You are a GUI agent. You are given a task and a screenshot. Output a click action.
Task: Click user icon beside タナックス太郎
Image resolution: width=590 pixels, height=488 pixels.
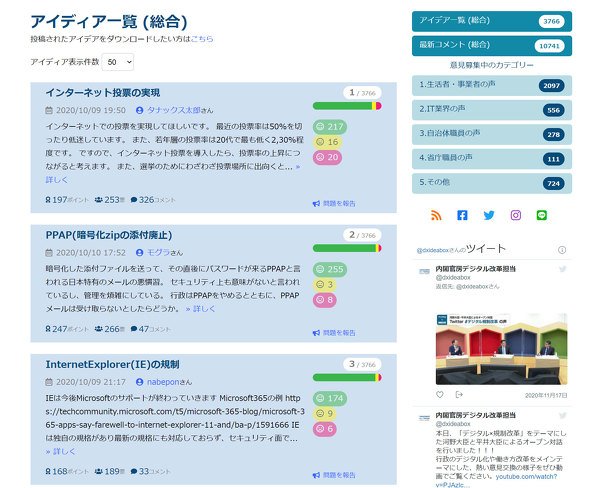140,110
